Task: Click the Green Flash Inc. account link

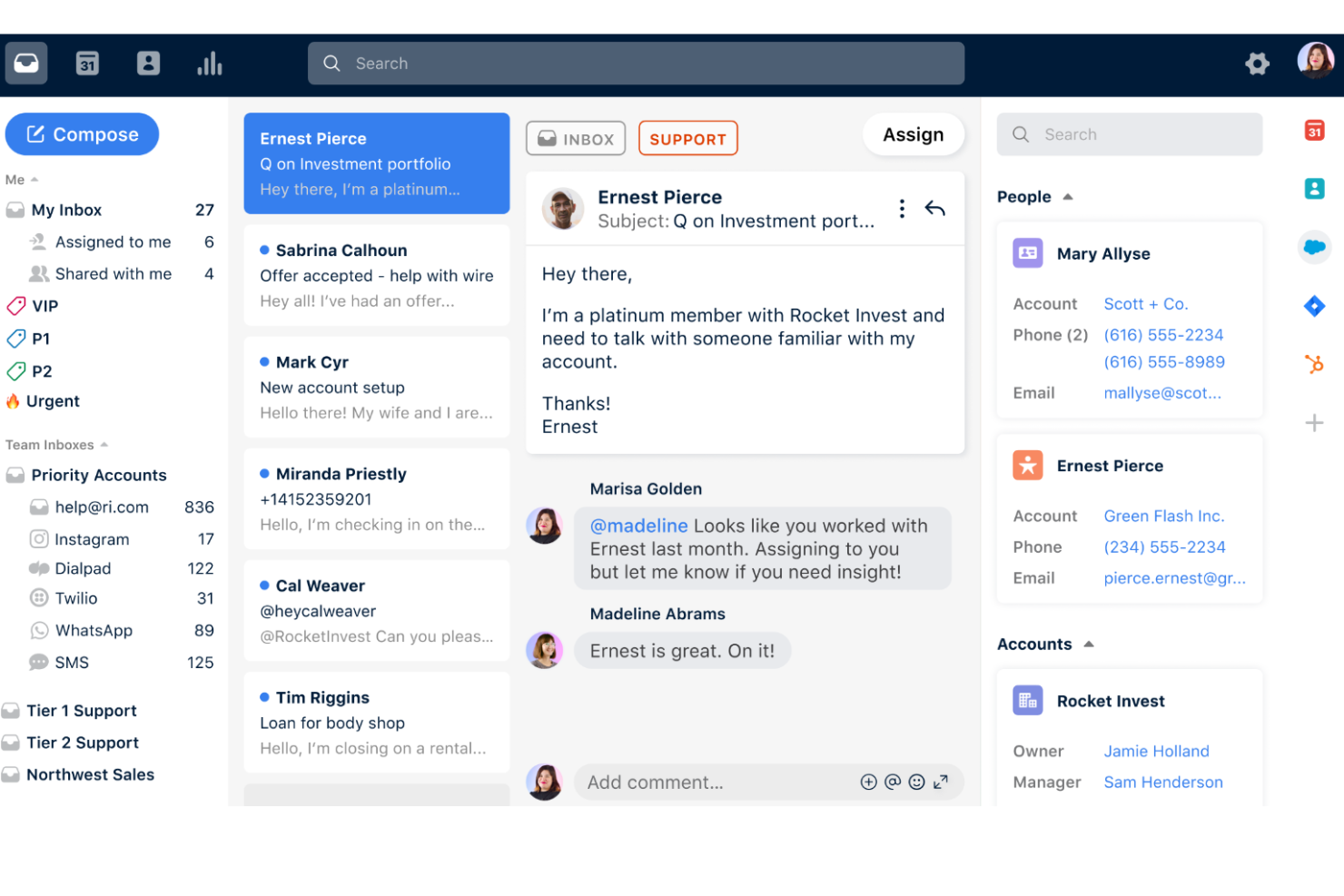Action: 1164,516
